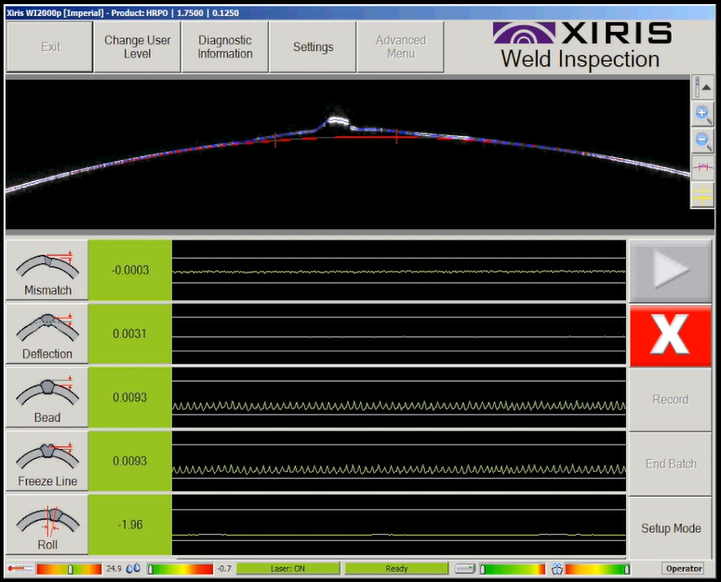Switch to Setup Mode
721x582 pixels.
670,528
